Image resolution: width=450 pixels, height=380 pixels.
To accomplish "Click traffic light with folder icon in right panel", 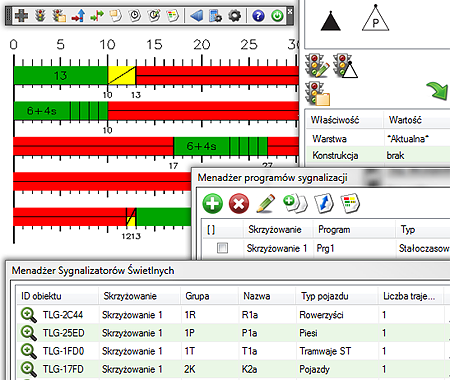I will coord(317,94).
